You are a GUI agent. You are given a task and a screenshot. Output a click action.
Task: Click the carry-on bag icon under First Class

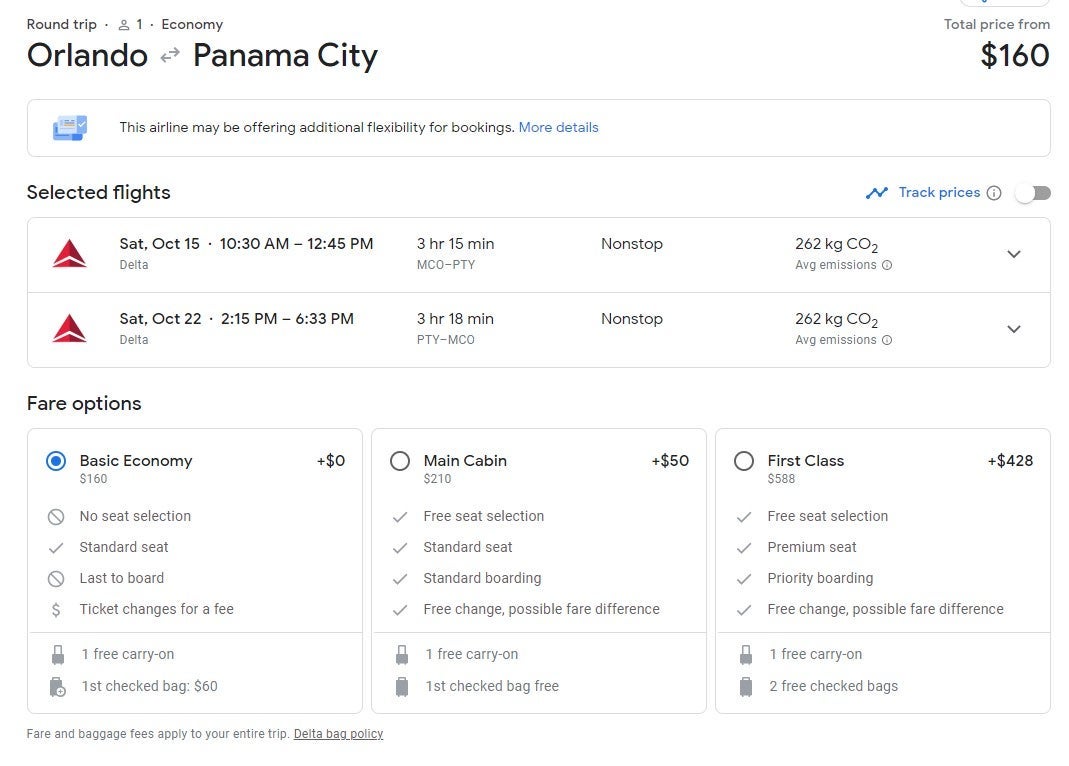coord(745,655)
